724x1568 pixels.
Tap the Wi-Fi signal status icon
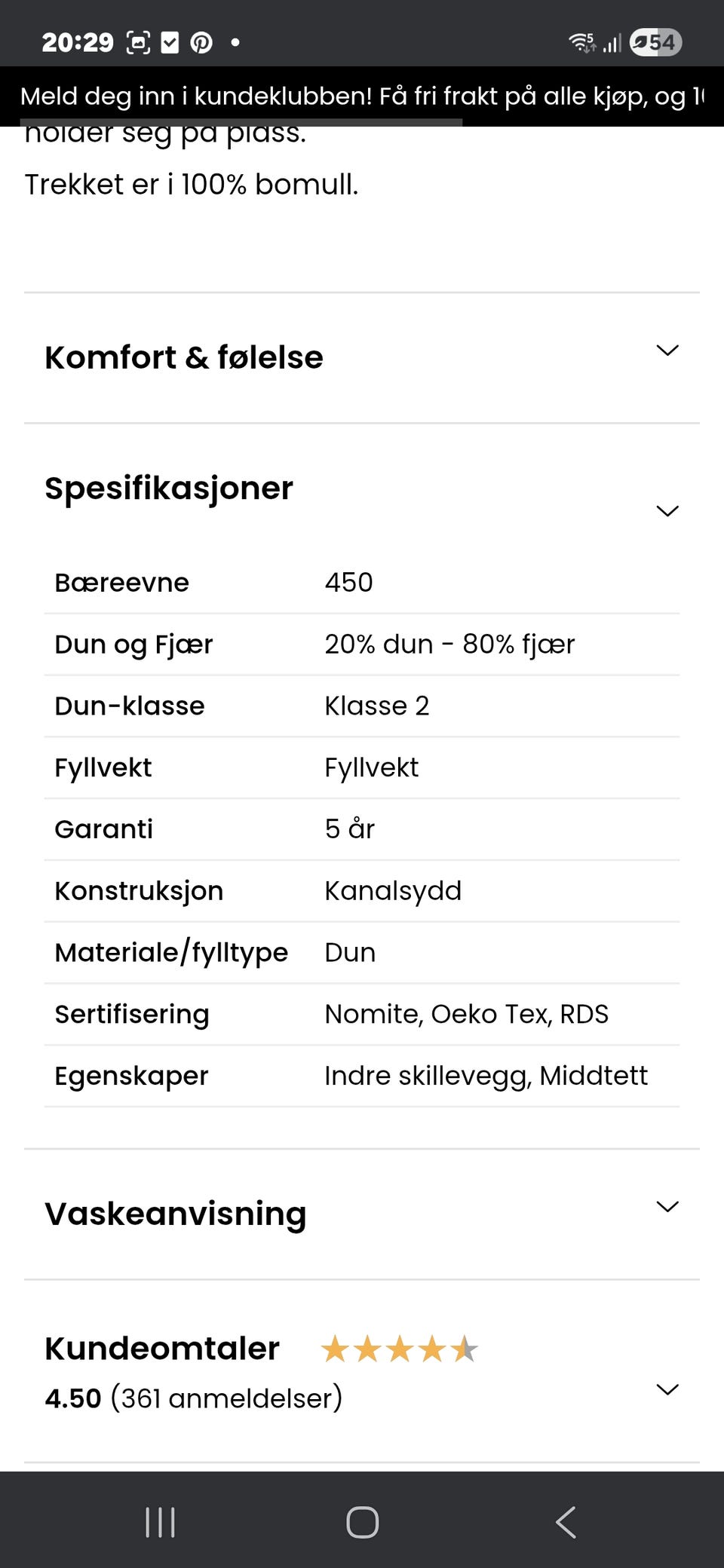tap(581, 43)
